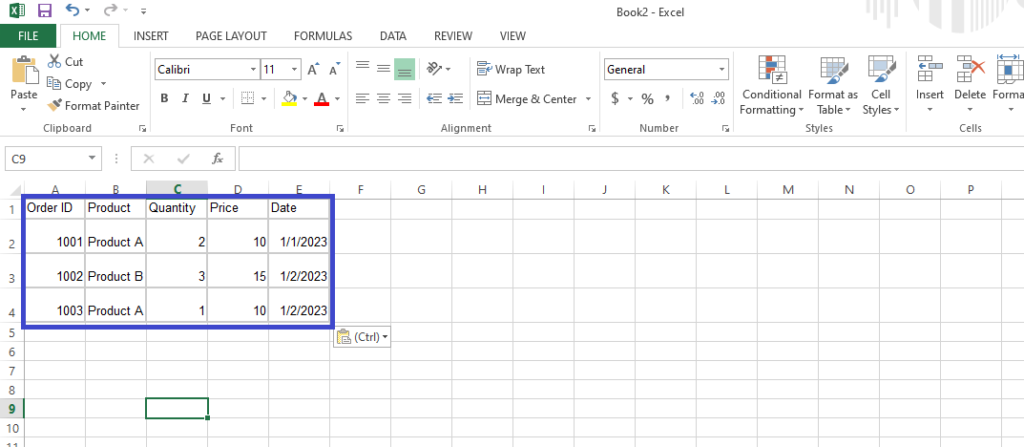Apply yellow fill color to cells
1024x447 pixels.
pos(289,99)
